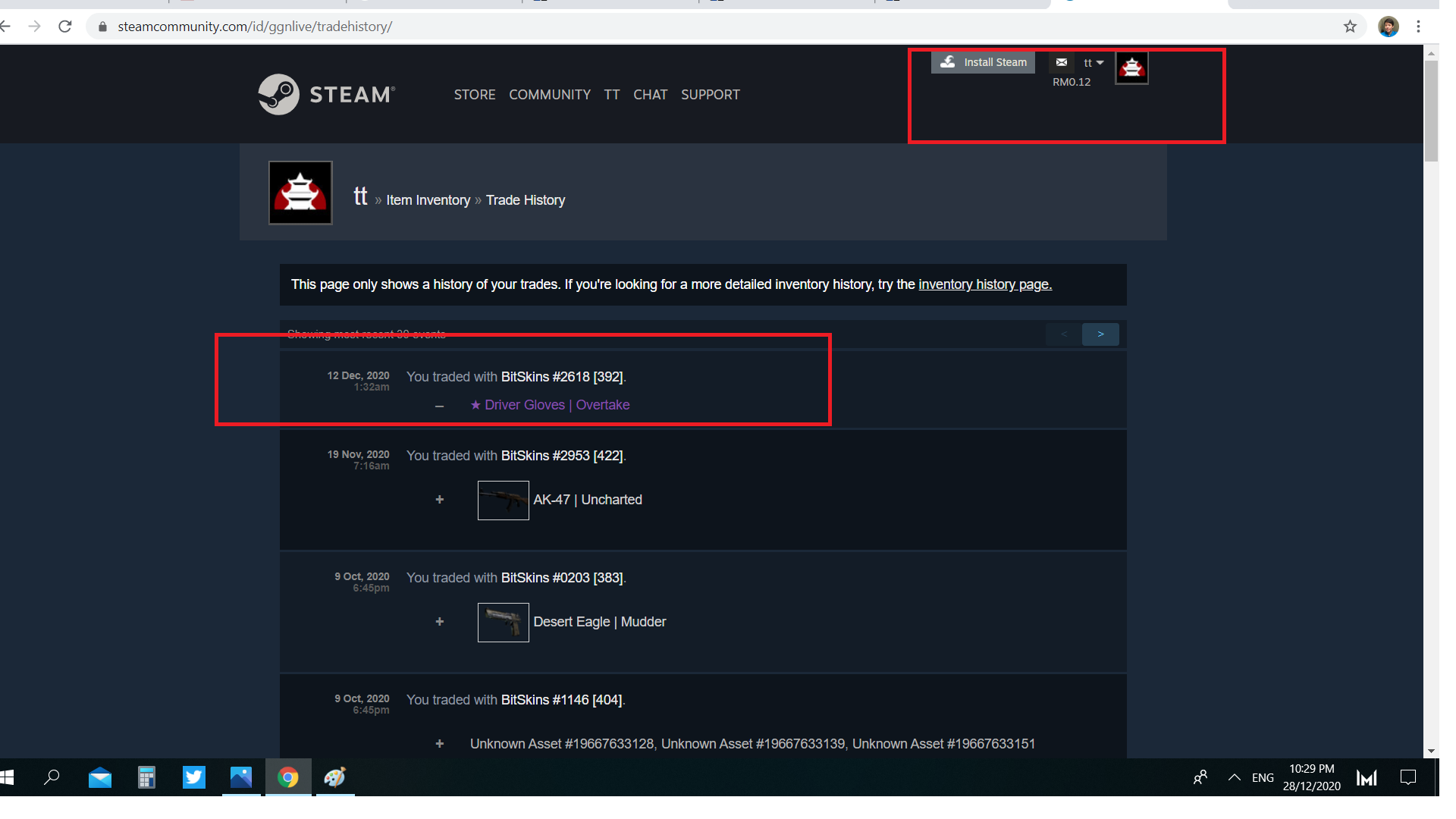Click the Install Steam button

(x=984, y=62)
